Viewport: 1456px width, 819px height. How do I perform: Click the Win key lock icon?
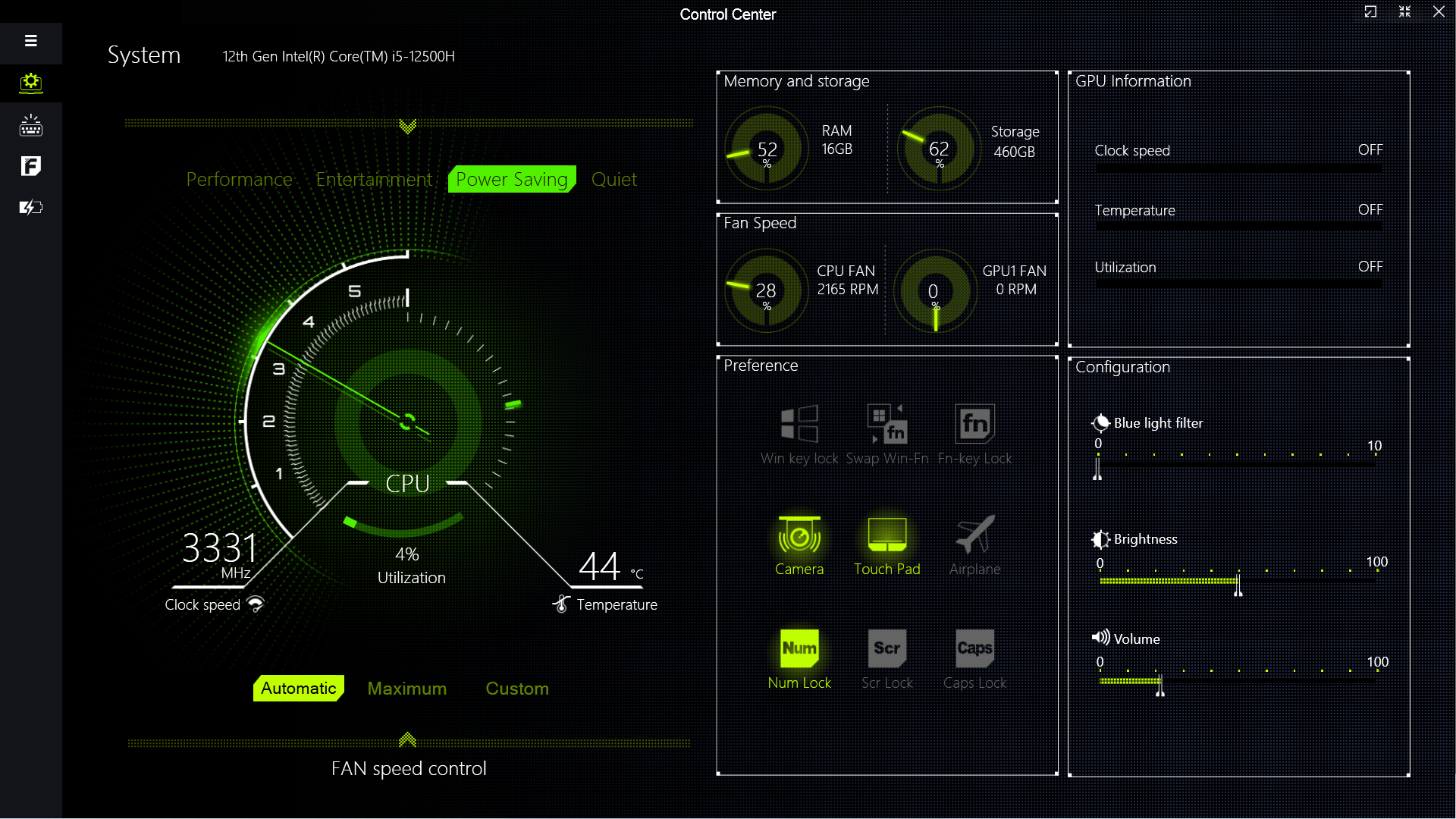point(799,424)
